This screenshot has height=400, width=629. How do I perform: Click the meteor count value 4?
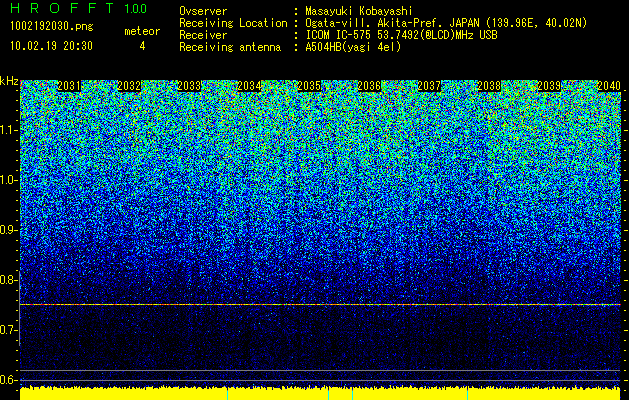pos(142,46)
